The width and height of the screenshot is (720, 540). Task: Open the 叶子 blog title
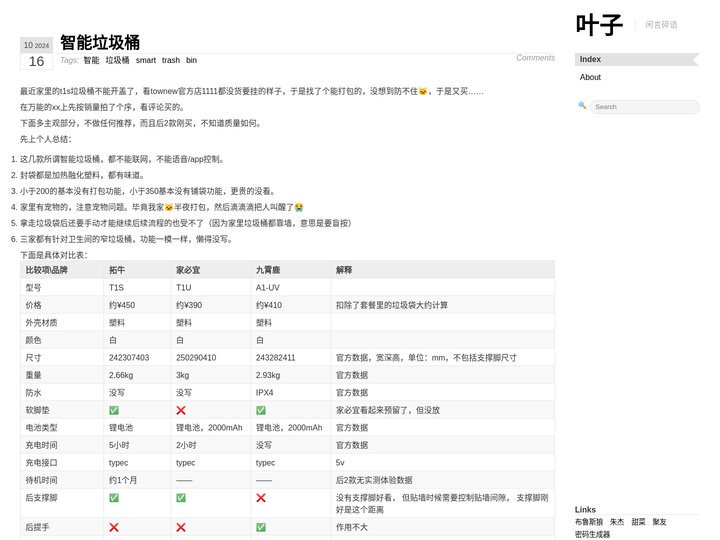(599, 25)
